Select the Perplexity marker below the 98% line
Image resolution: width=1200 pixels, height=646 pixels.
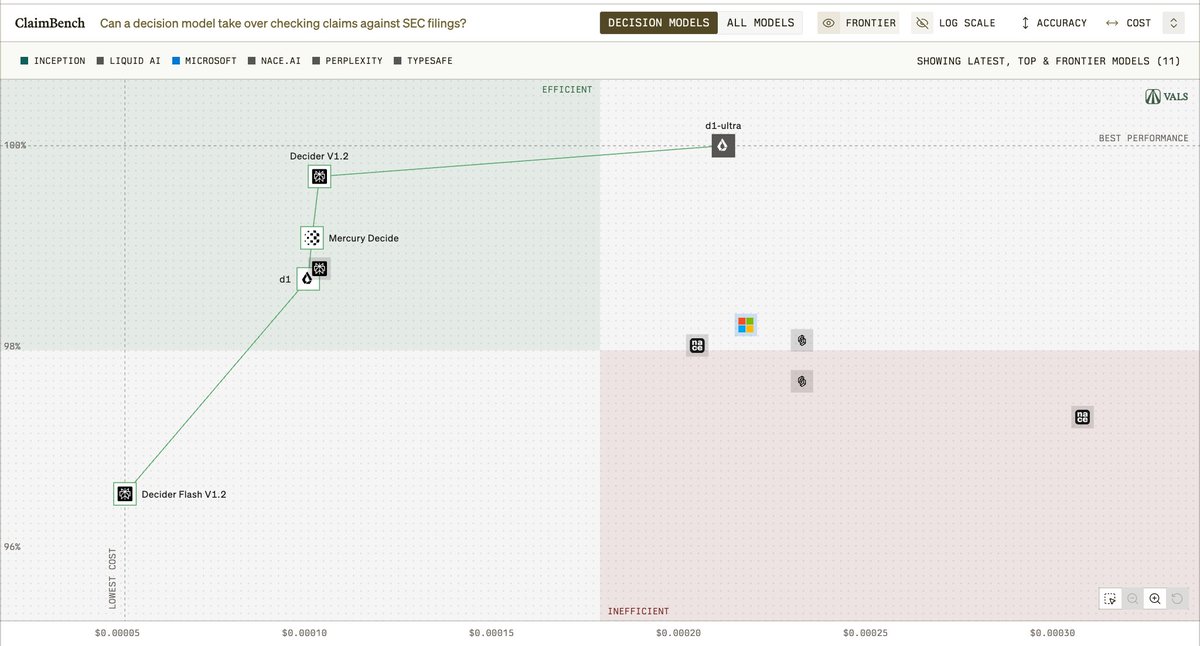(801, 381)
